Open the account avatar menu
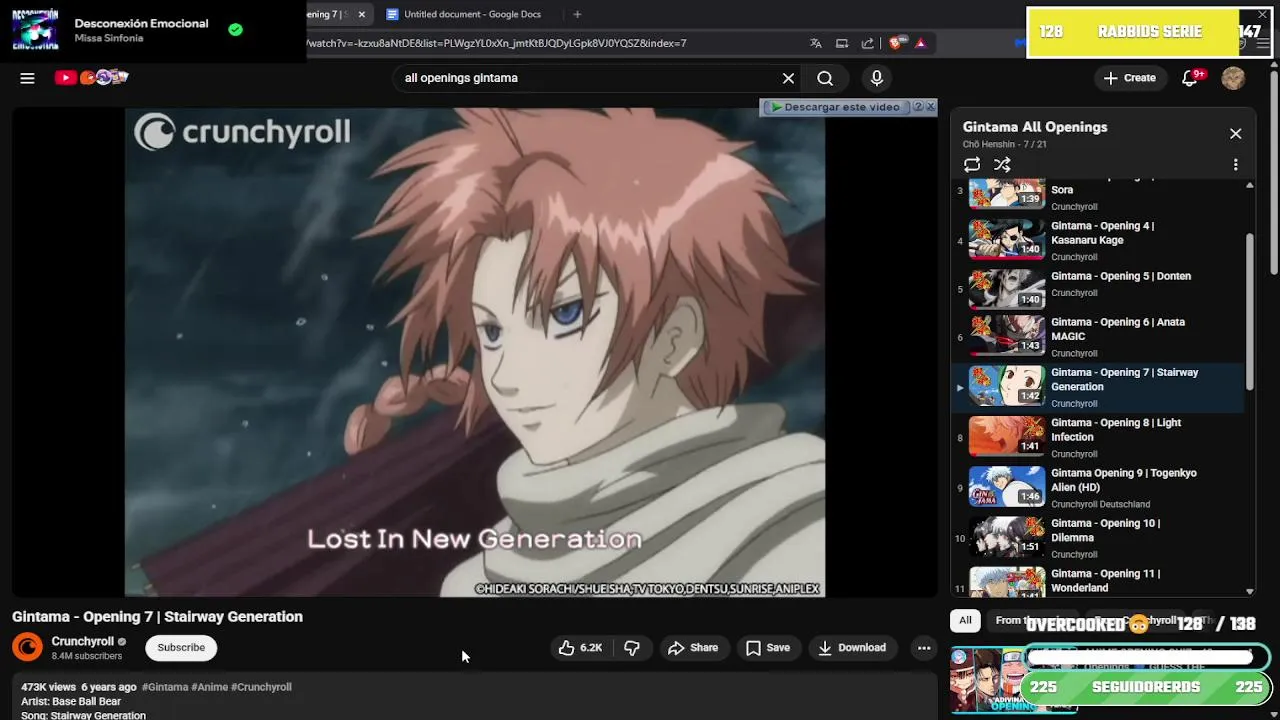 coord(1233,78)
